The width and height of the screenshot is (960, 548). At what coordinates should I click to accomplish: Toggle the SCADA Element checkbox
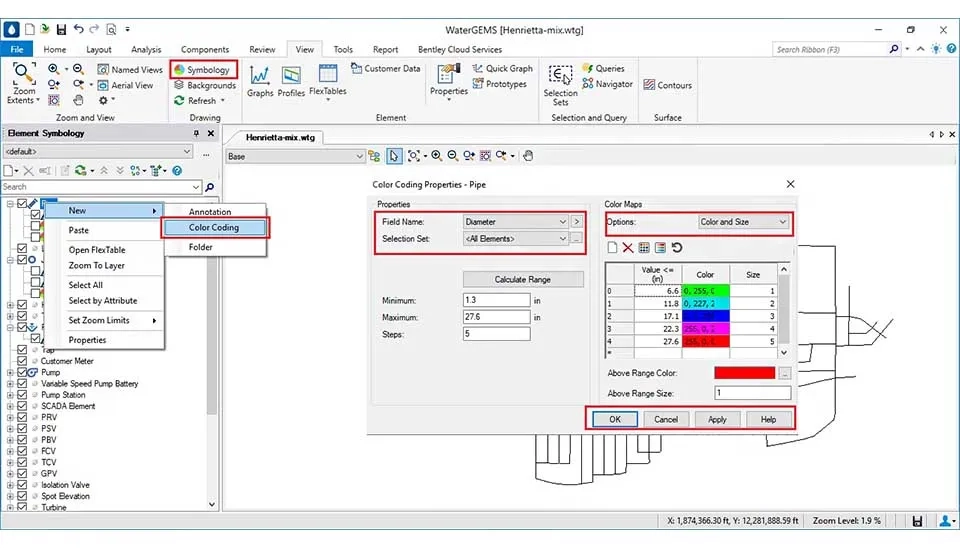pyautogui.click(x=22, y=406)
